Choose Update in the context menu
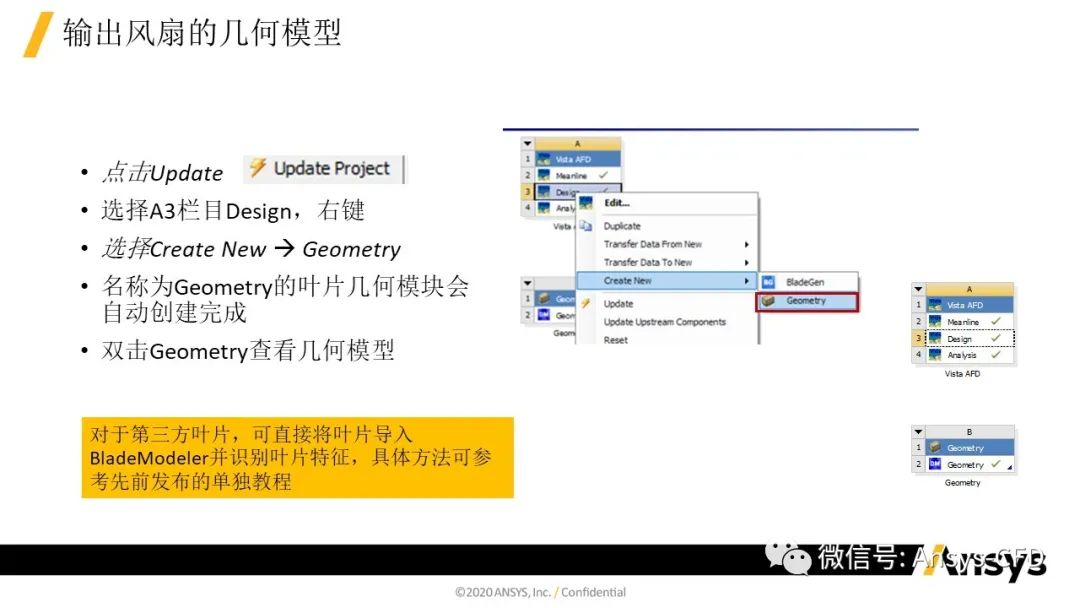Viewport: 1080px width, 608px height. click(619, 304)
